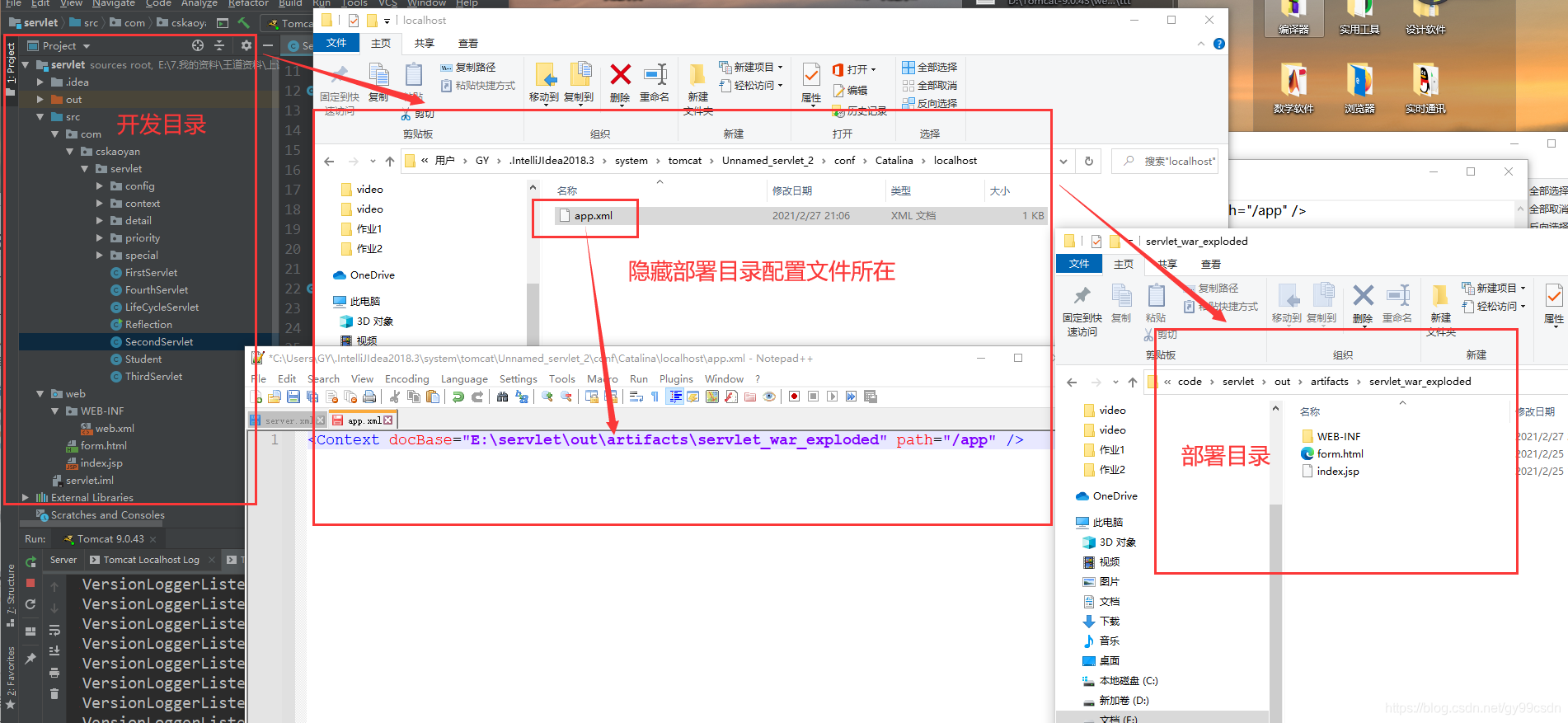Click Redo arrow in Notepad++ toolbar
1568x723 pixels.
point(477,397)
